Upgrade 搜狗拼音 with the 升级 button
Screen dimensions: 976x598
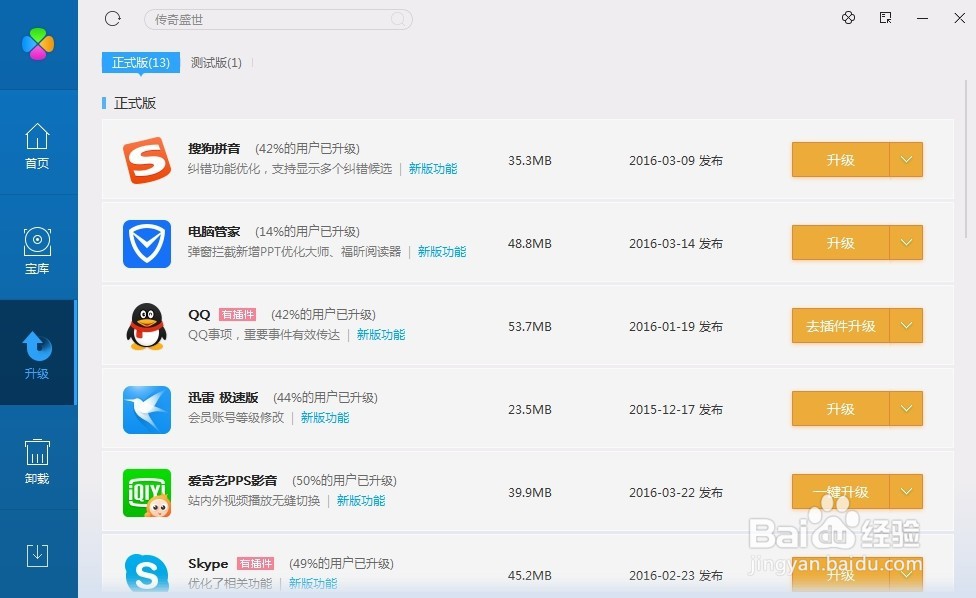tap(840, 159)
